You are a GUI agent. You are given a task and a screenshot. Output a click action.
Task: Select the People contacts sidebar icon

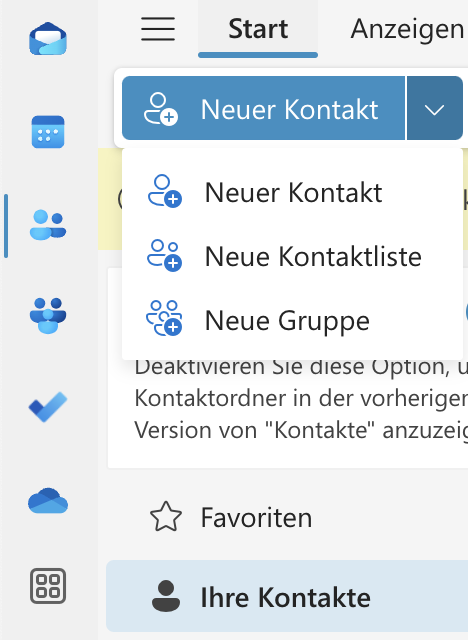(48, 225)
